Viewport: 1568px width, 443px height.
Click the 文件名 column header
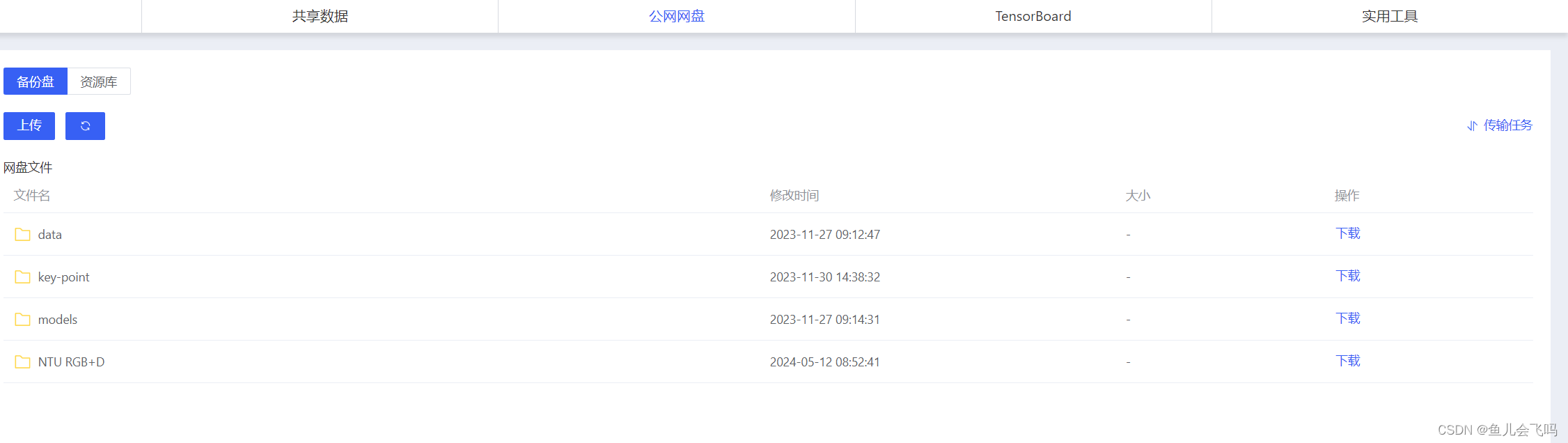32,196
